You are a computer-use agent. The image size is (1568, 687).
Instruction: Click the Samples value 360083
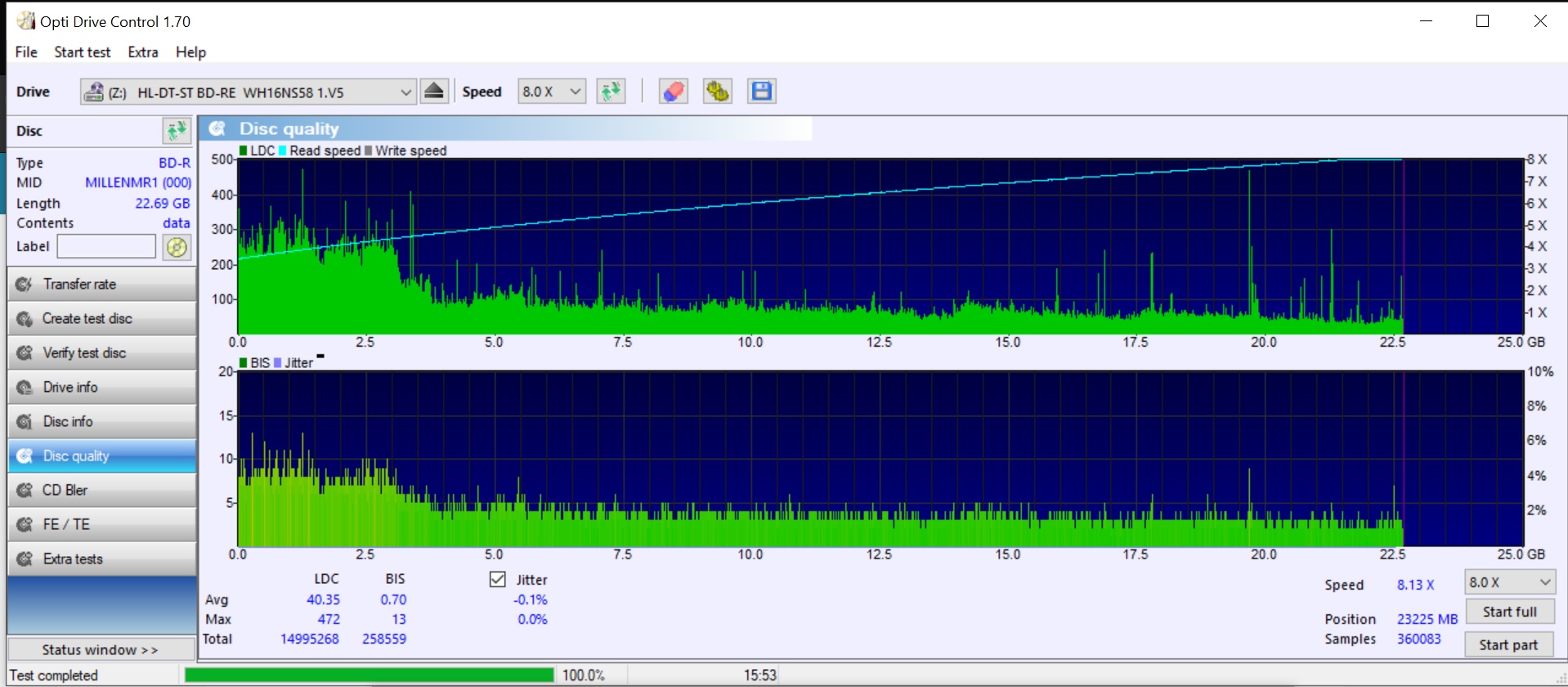click(x=1419, y=639)
